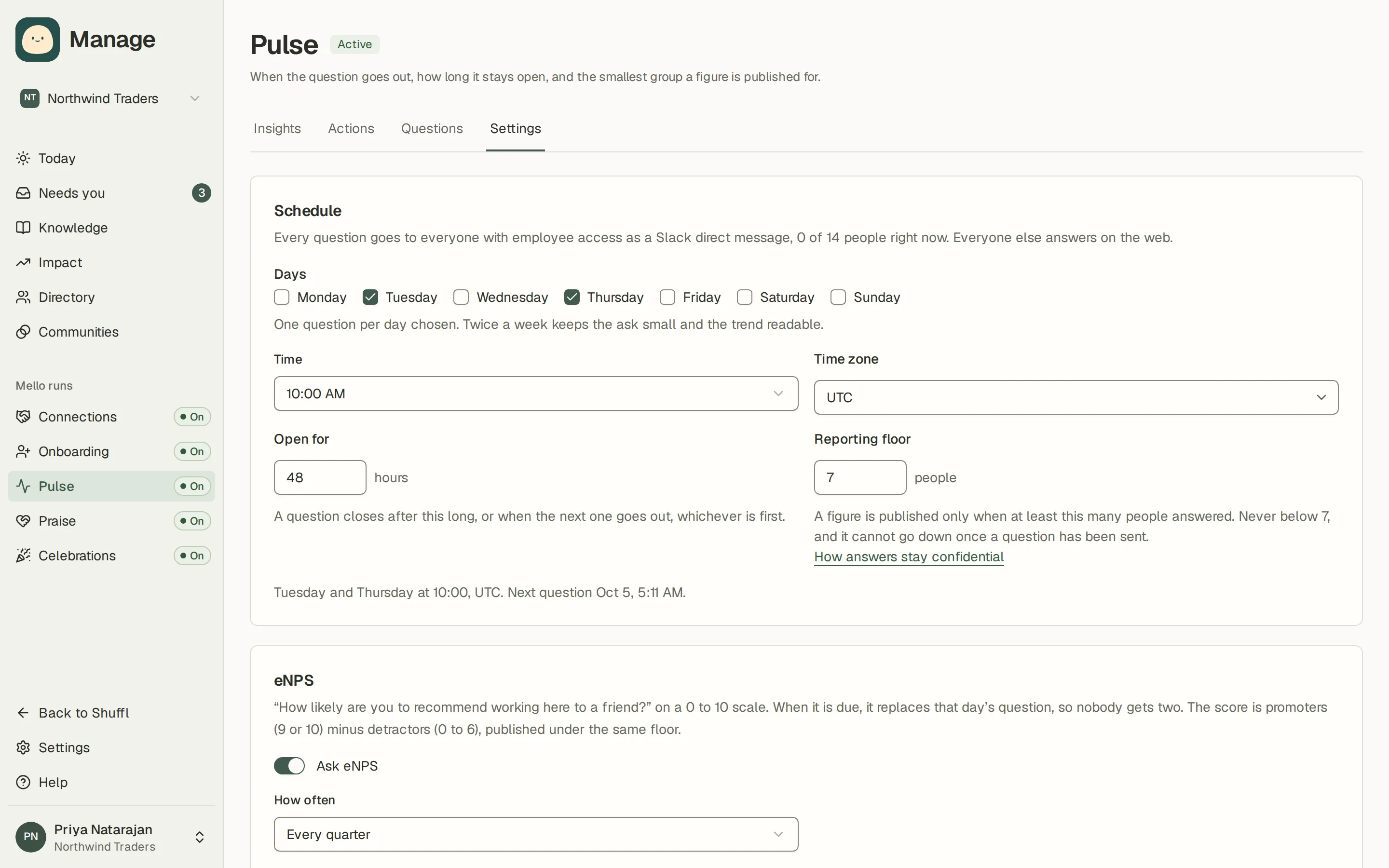This screenshot has width=1389, height=868.
Task: Open the Time zone dropdown showing UTC
Action: tap(1076, 397)
